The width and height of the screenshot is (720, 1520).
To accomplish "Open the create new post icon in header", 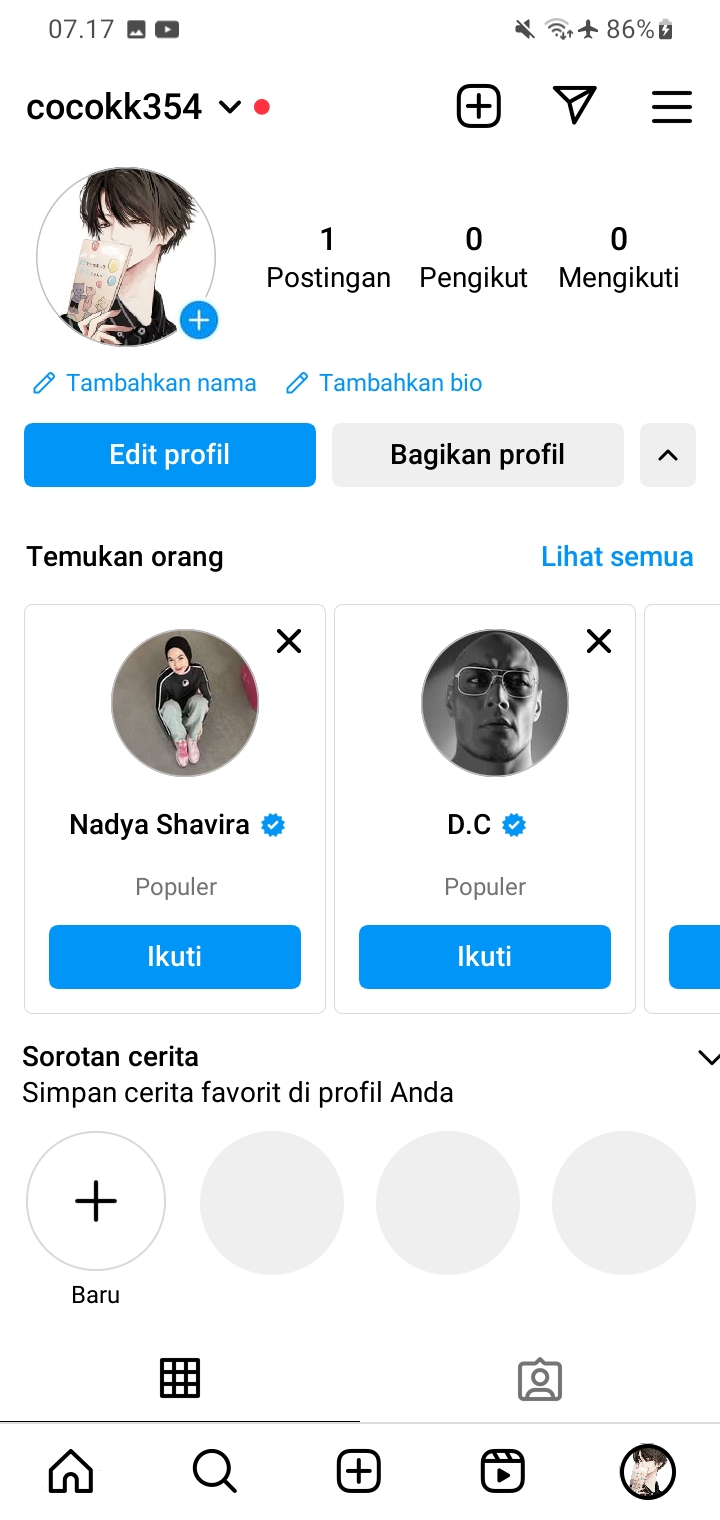I will pos(478,106).
